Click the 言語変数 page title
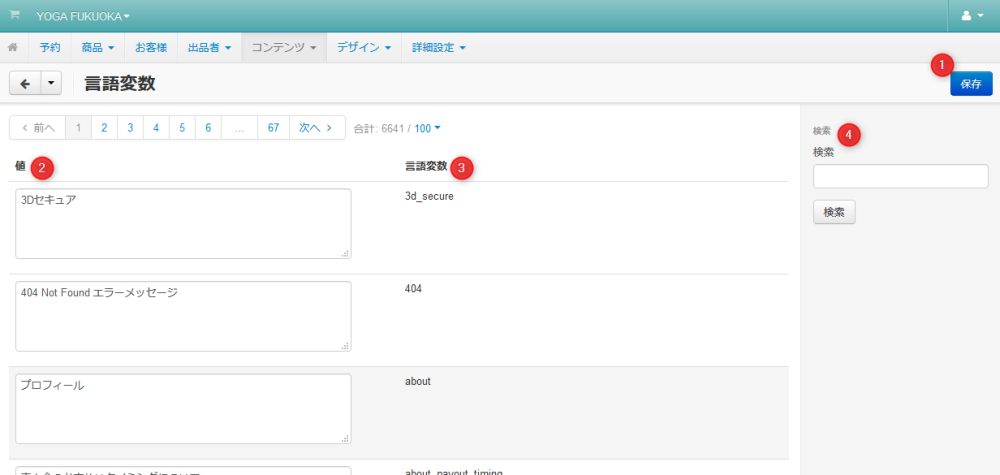 click(120, 84)
